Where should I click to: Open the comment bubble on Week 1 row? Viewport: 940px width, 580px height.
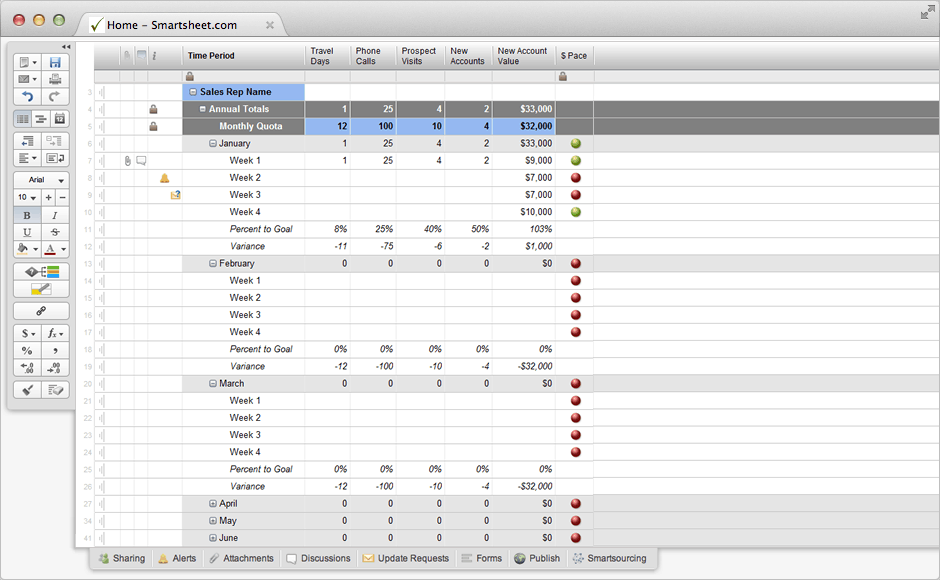click(140, 160)
